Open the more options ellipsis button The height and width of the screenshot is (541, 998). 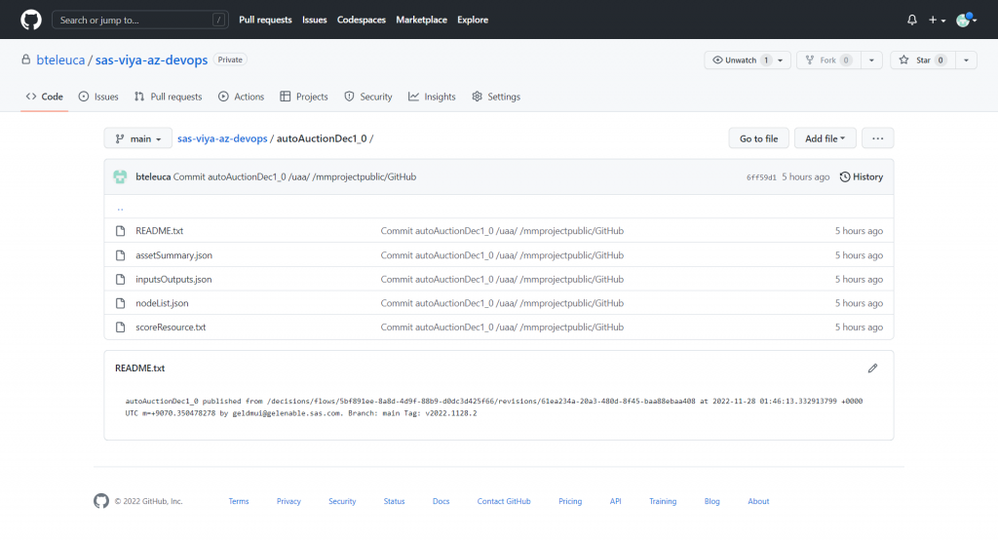click(877, 139)
